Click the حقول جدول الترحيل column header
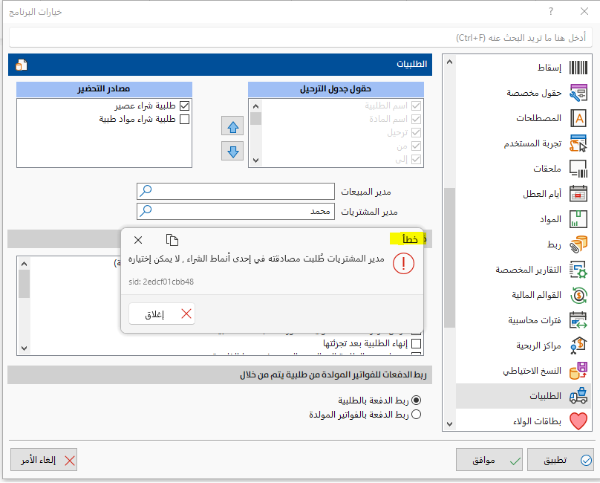Viewport: 600px width, 483px height. click(336, 89)
